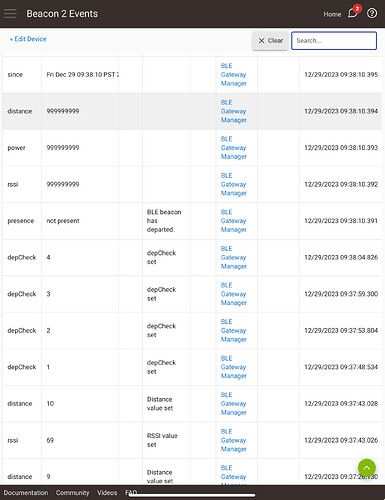This screenshot has height=500, width=385.
Task: Select the 'not present' presence value cell
Action: [63, 221]
